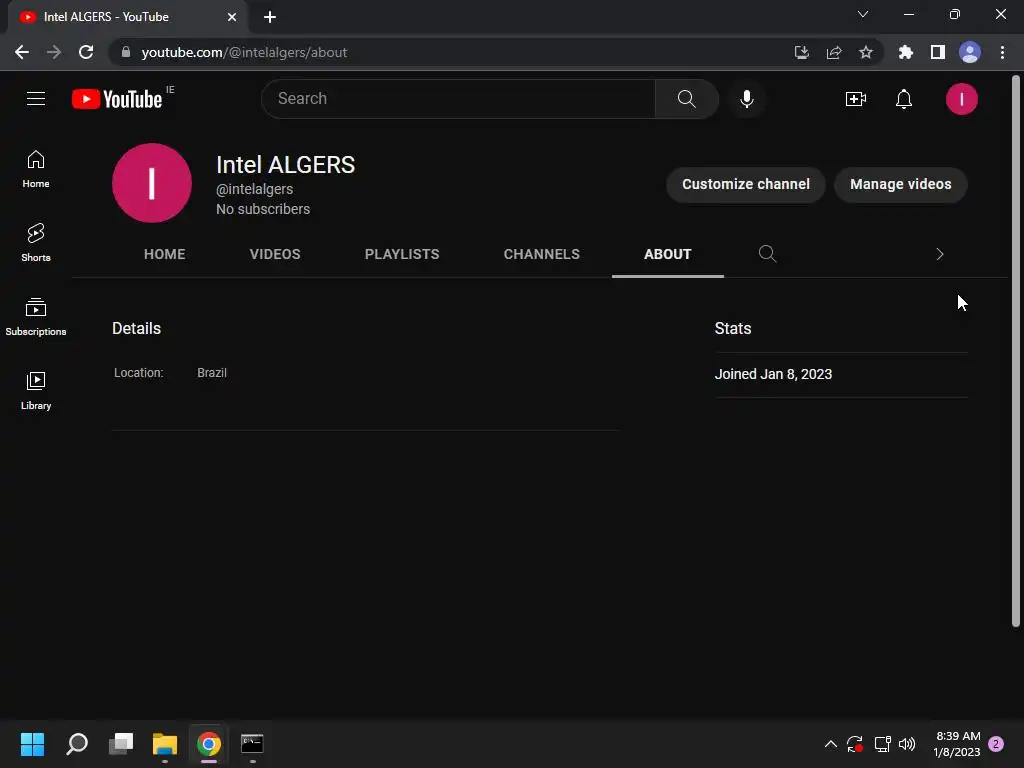Select the ABOUT channel tab
The image size is (1024, 768).
pyautogui.click(x=667, y=254)
